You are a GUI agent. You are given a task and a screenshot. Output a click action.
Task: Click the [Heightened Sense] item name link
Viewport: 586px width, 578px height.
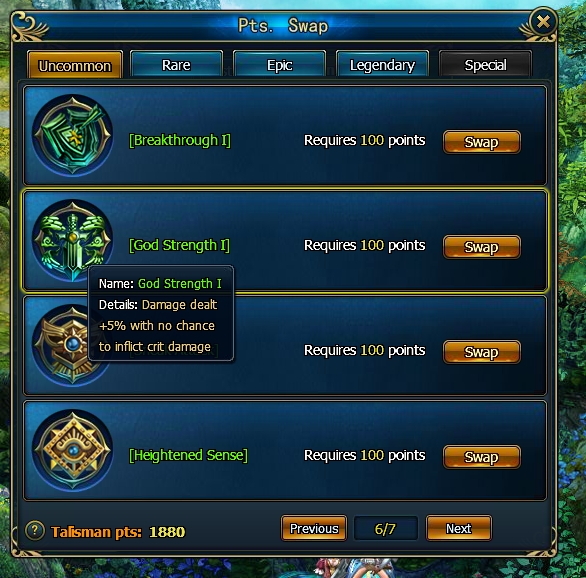tap(188, 455)
